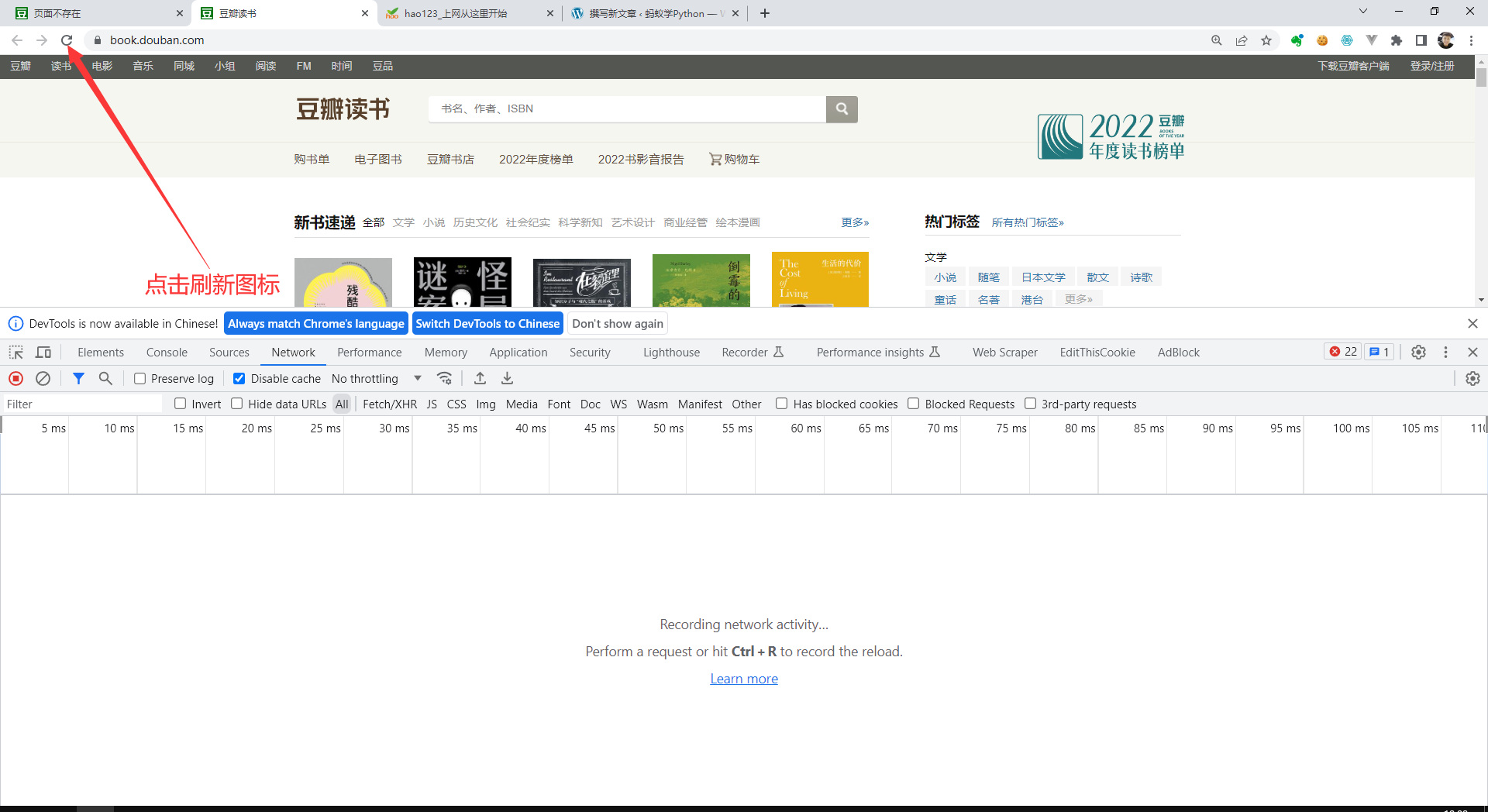Open a new browser tab

point(765,13)
